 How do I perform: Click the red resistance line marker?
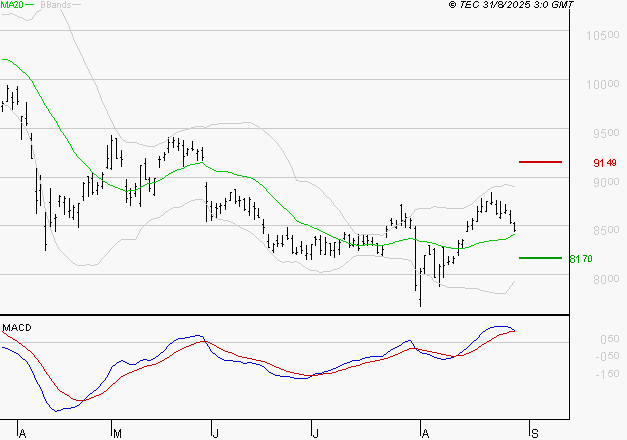click(x=539, y=161)
